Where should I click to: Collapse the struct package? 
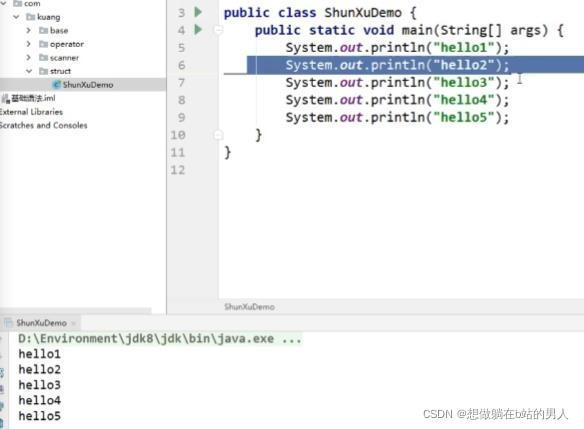[x=29, y=71]
